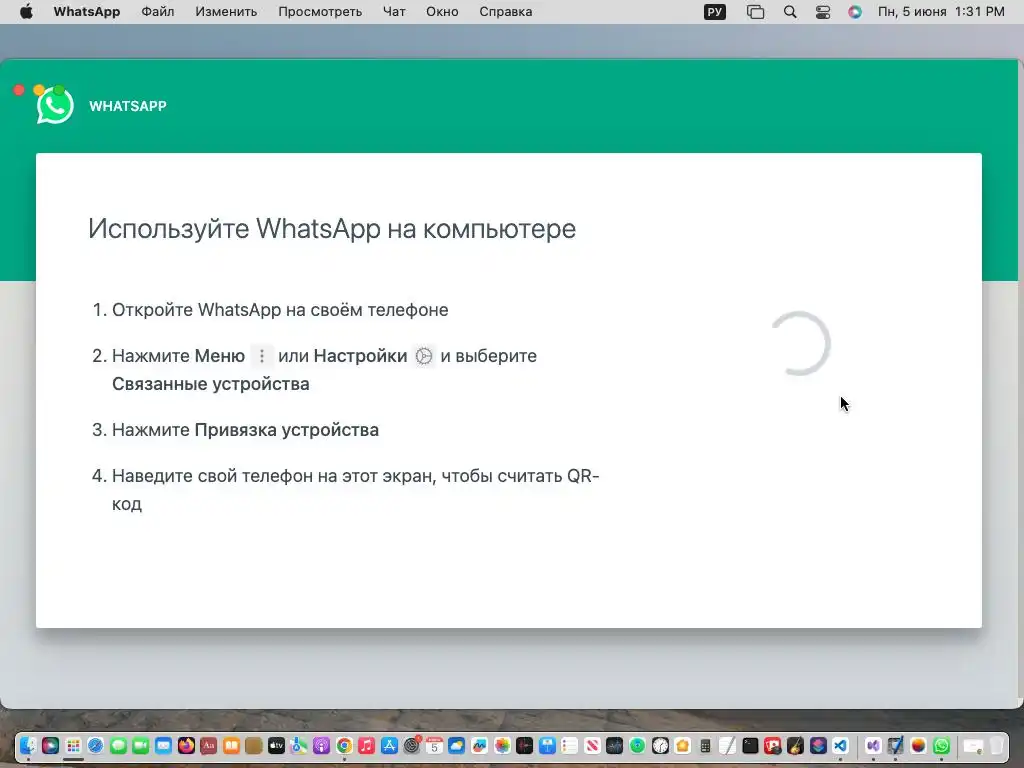Open Launchpad from the Dock
Image resolution: width=1024 pixels, height=768 pixels.
(x=73, y=745)
